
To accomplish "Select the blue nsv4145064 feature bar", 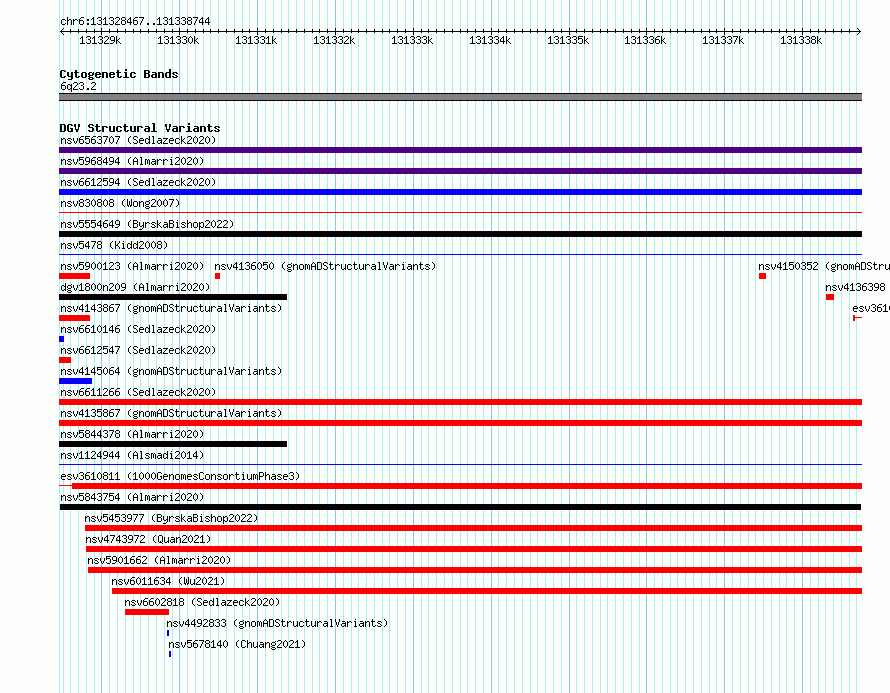I will click(75, 381).
